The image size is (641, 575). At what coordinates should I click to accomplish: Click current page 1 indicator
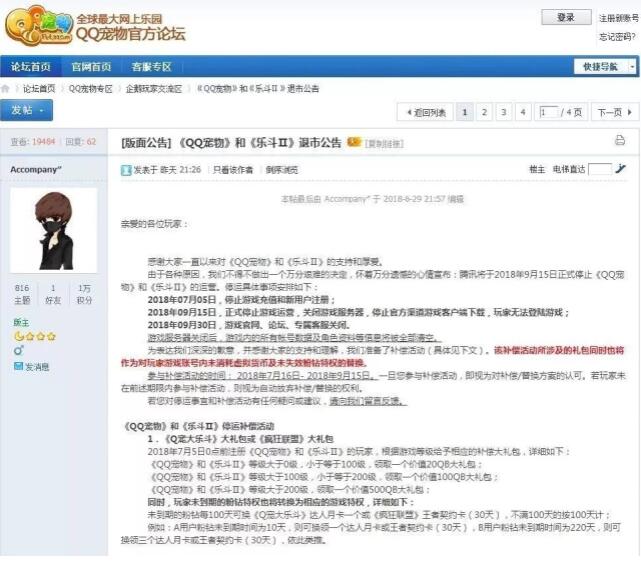(464, 112)
